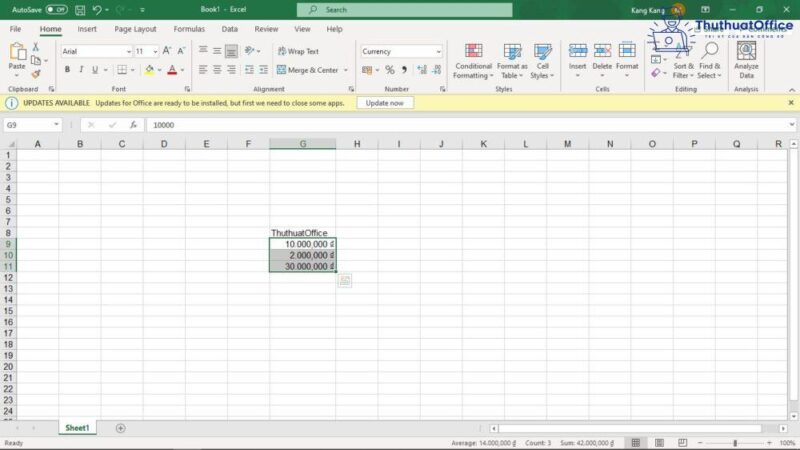The image size is (800, 450).
Task: Click the Comma Style icon
Action: [404, 70]
